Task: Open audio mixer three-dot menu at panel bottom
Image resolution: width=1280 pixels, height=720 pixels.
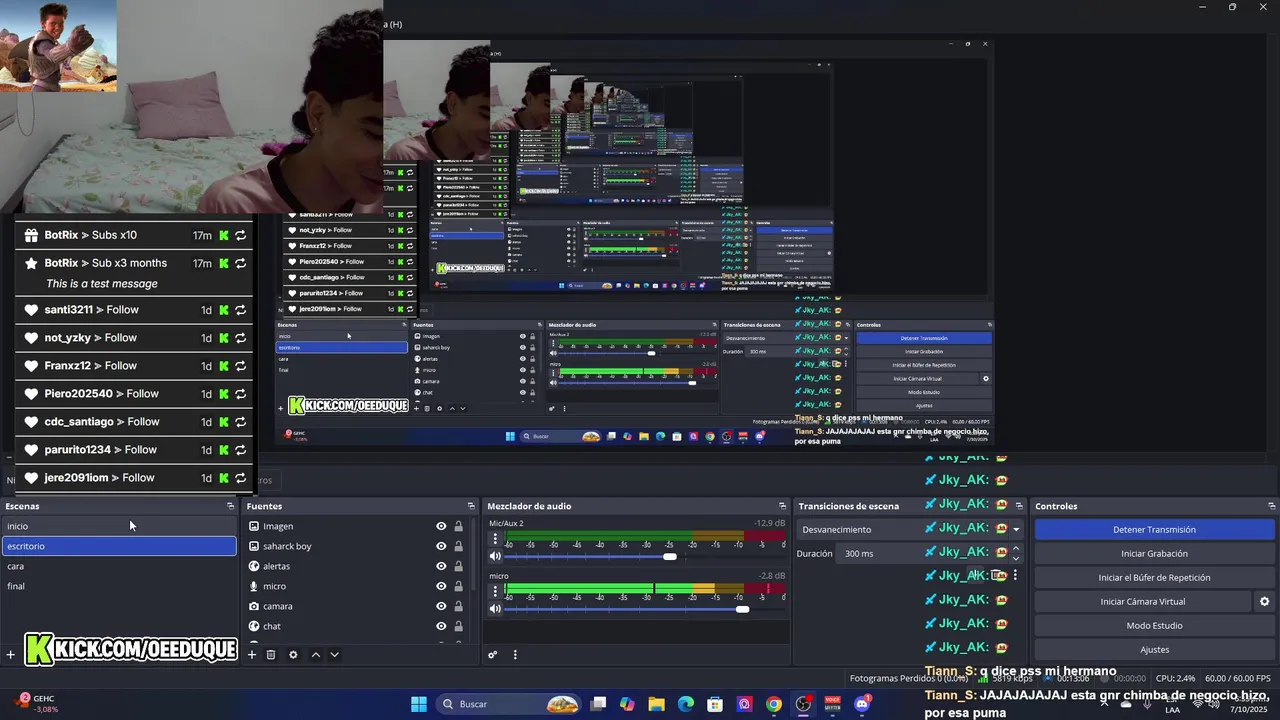Action: pos(515,655)
